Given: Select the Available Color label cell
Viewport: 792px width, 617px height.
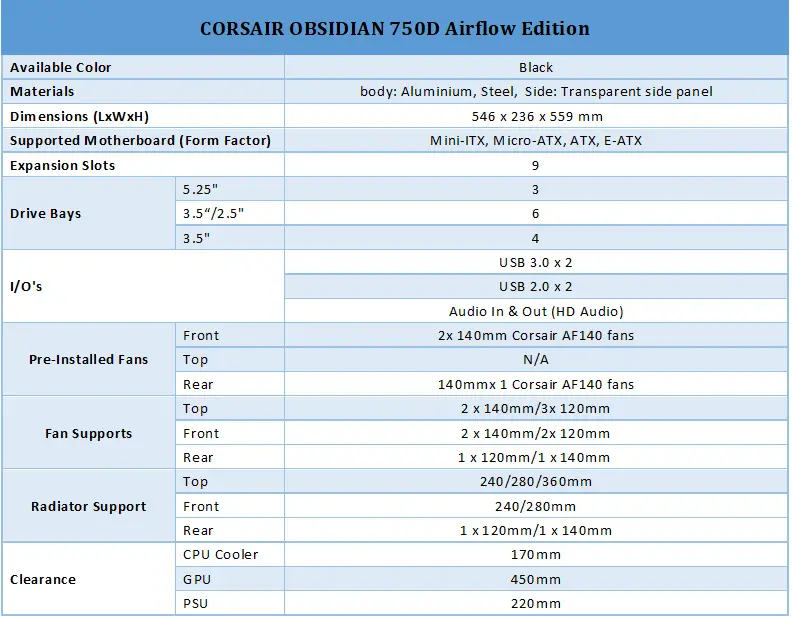Looking at the screenshot, I should 143,67.
